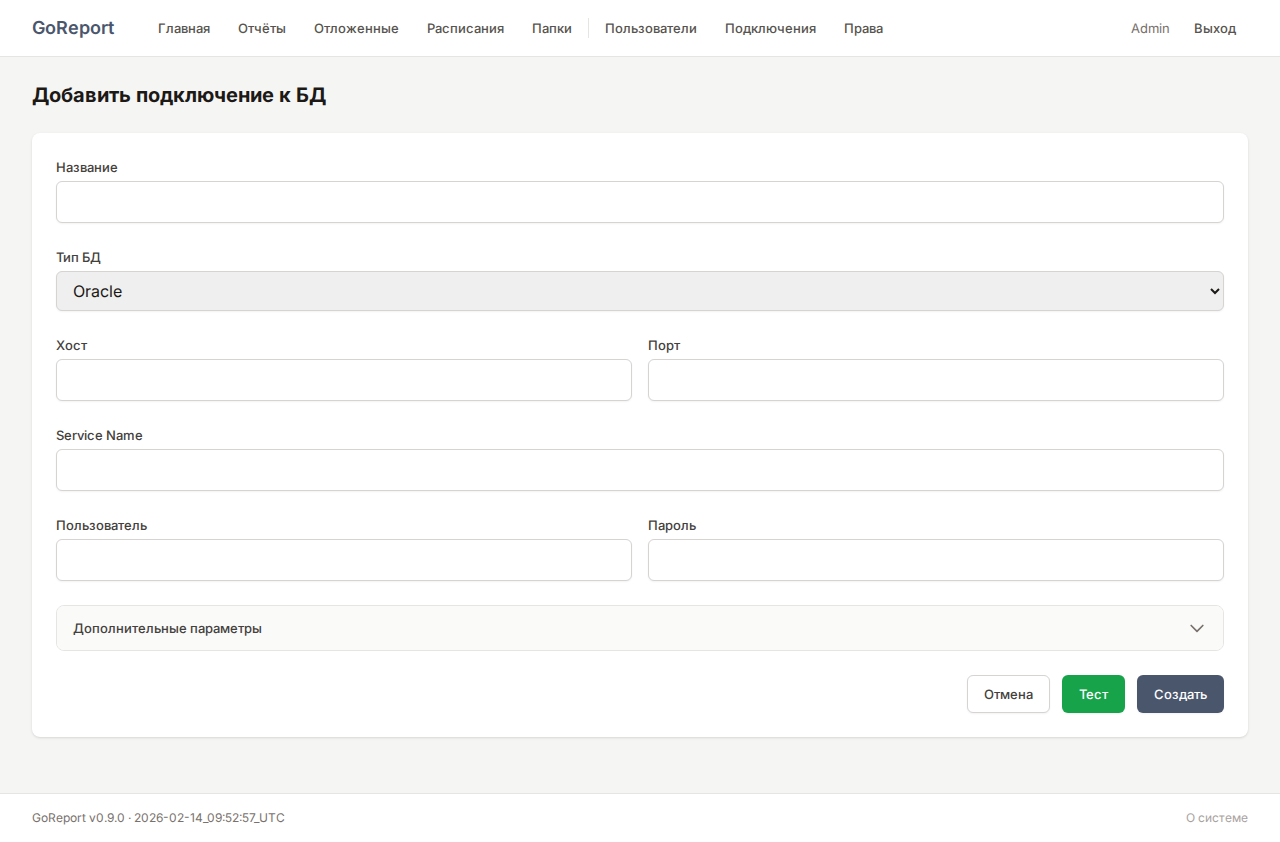1280x842 pixels.
Task: Go to the Расписания page
Action: (465, 28)
